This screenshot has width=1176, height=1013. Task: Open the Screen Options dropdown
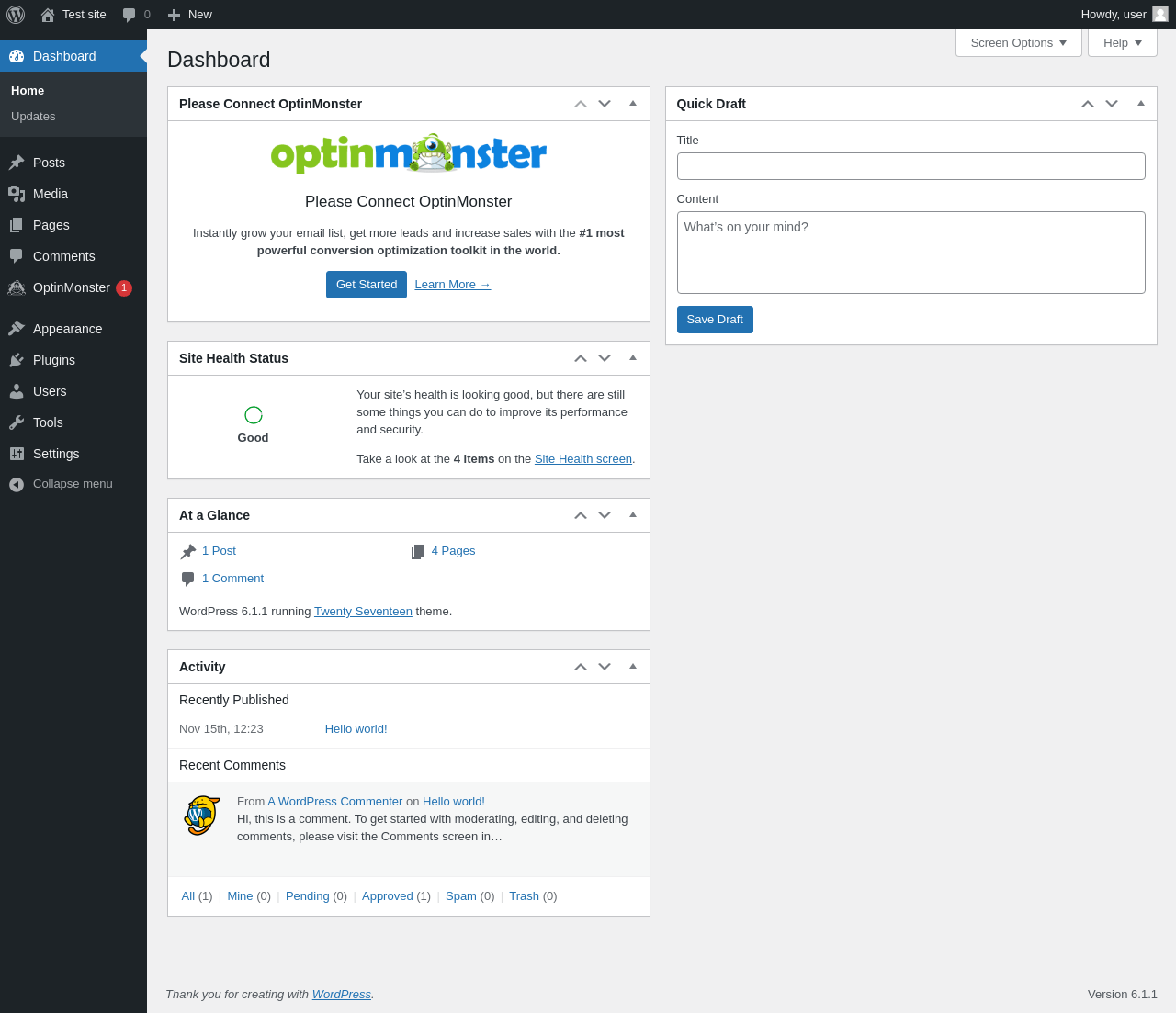pyautogui.click(x=1019, y=43)
